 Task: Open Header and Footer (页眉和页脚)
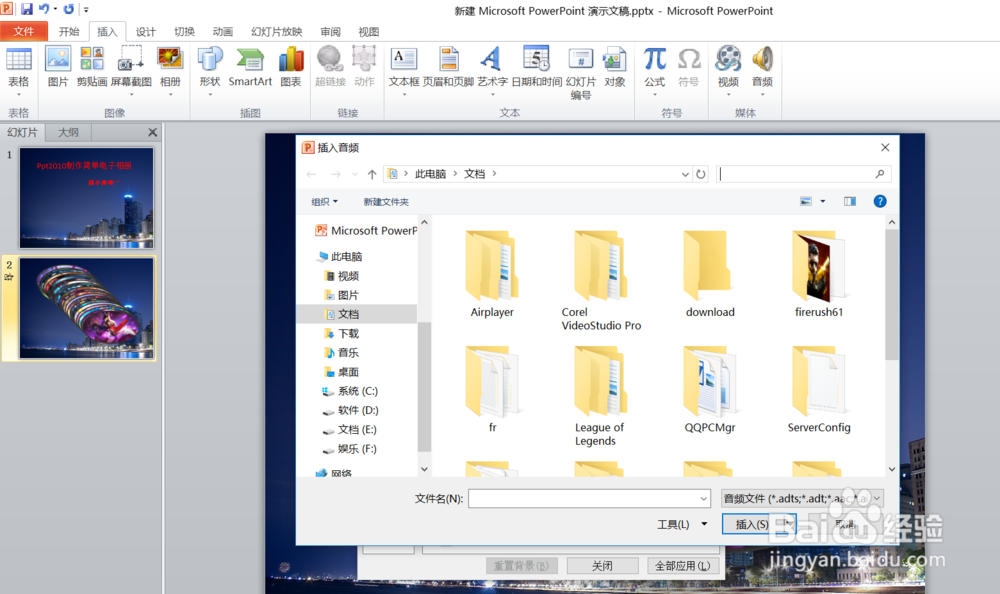pos(448,68)
